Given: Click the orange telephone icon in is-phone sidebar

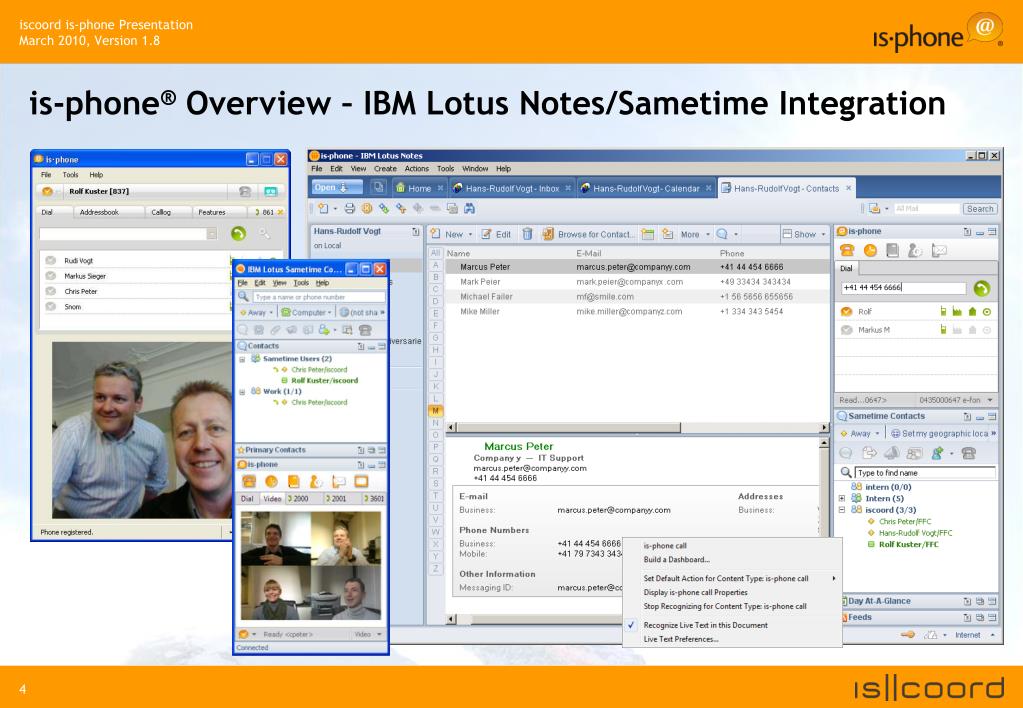Looking at the screenshot, I should click(846, 252).
